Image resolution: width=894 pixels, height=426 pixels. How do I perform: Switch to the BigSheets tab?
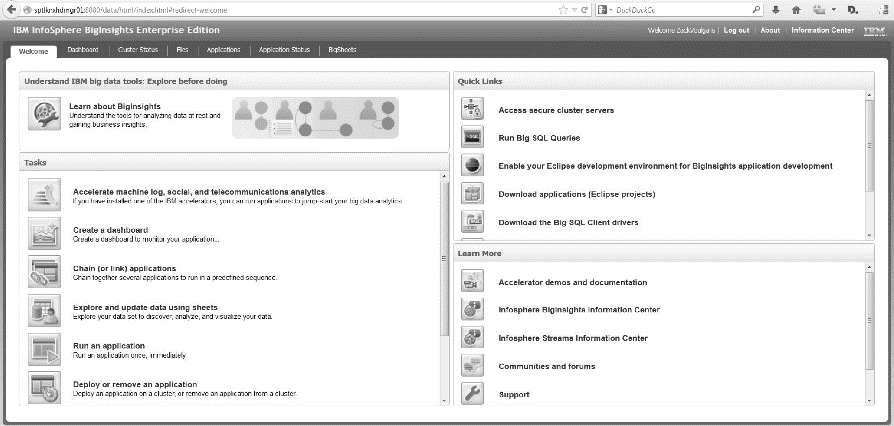[x=342, y=50]
